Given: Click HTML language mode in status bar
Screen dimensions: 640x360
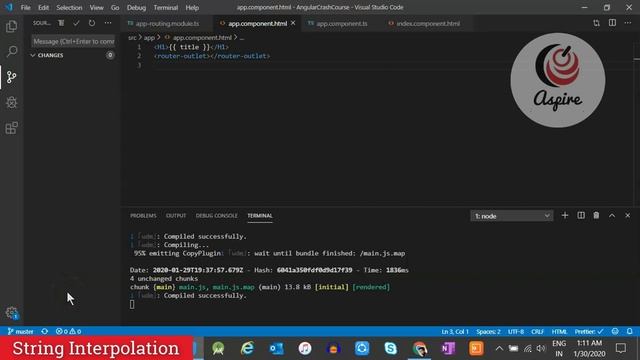Looking at the screenshot, I should point(559,331).
